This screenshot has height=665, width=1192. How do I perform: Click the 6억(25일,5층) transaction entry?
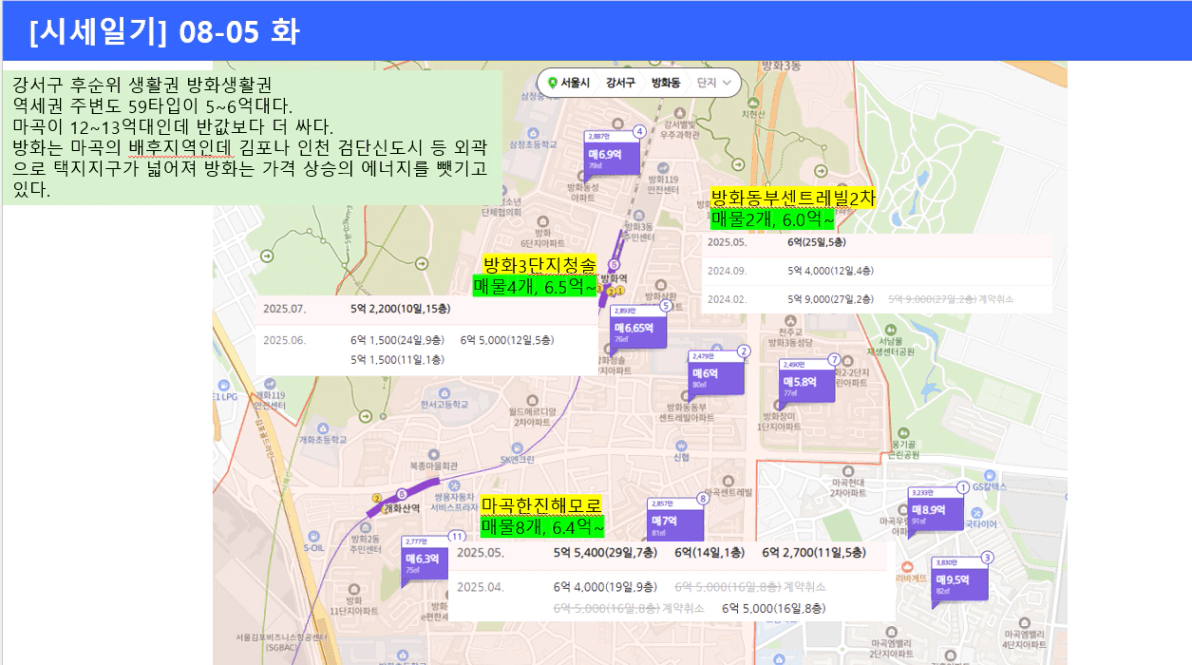[816, 242]
